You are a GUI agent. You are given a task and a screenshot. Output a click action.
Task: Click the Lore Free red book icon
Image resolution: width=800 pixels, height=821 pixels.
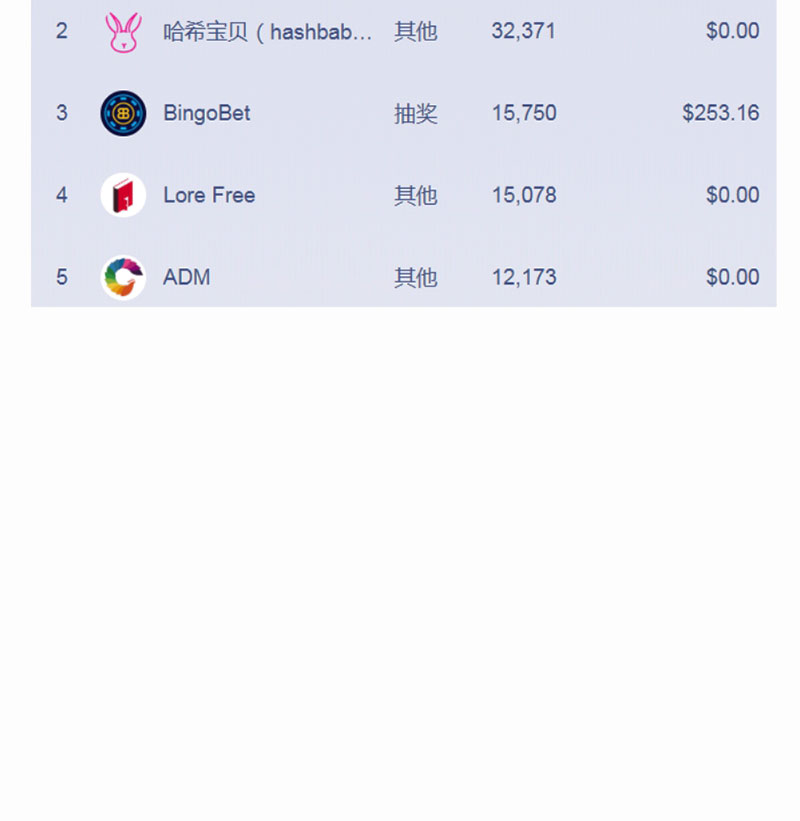(x=123, y=195)
